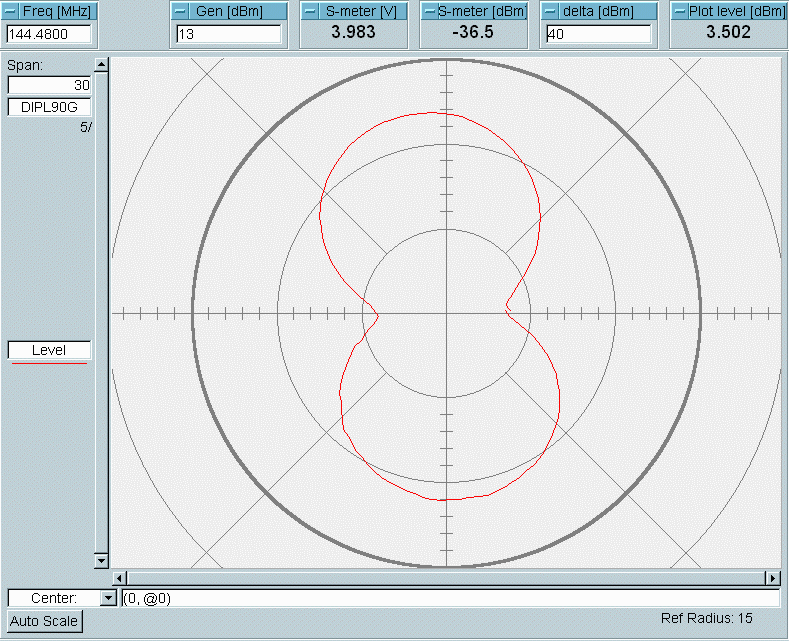Screen dimensions: 789x641
Task: Click the red Level trace color line
Action: (49, 363)
